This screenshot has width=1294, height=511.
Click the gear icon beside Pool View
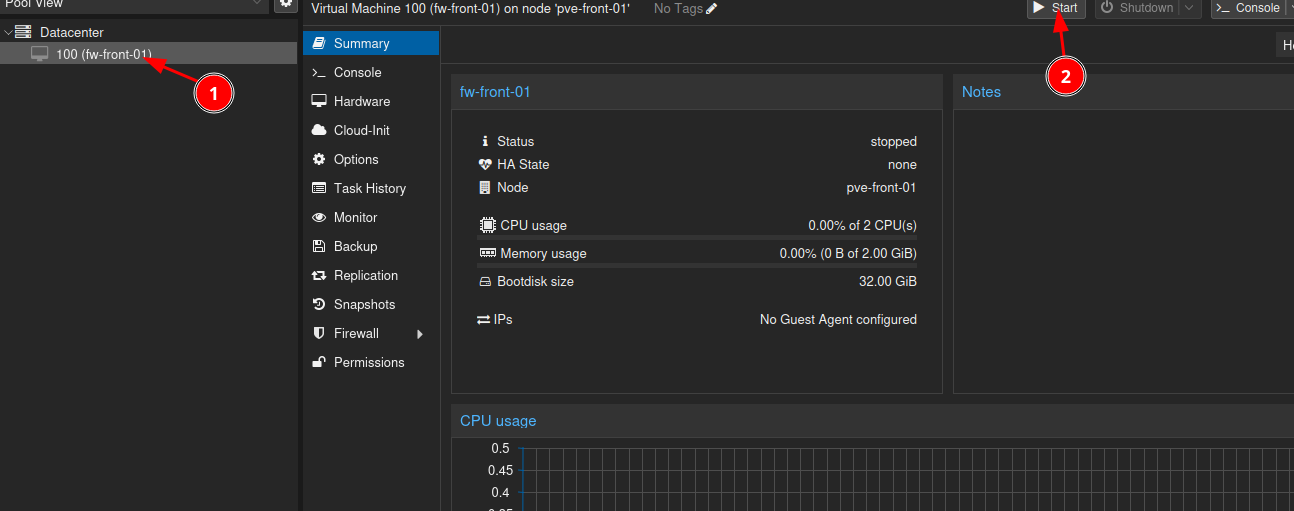tap(286, 4)
